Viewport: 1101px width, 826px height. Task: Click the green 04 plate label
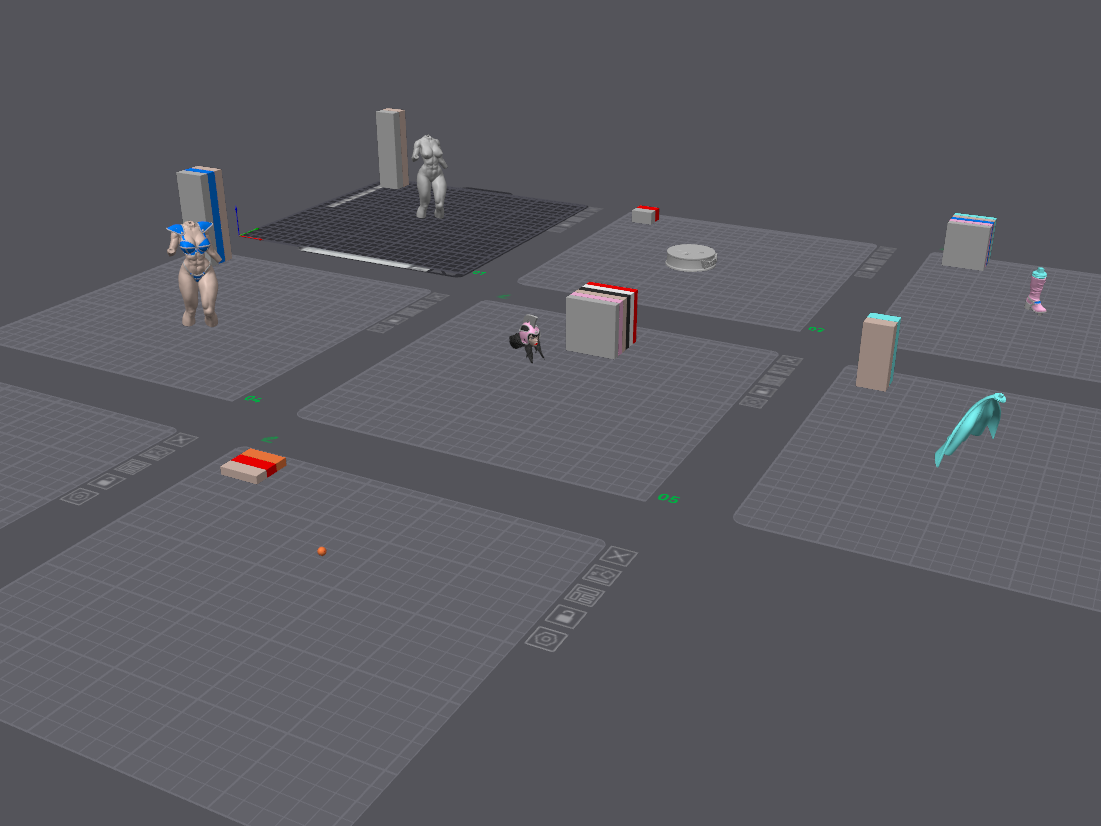pos(253,399)
